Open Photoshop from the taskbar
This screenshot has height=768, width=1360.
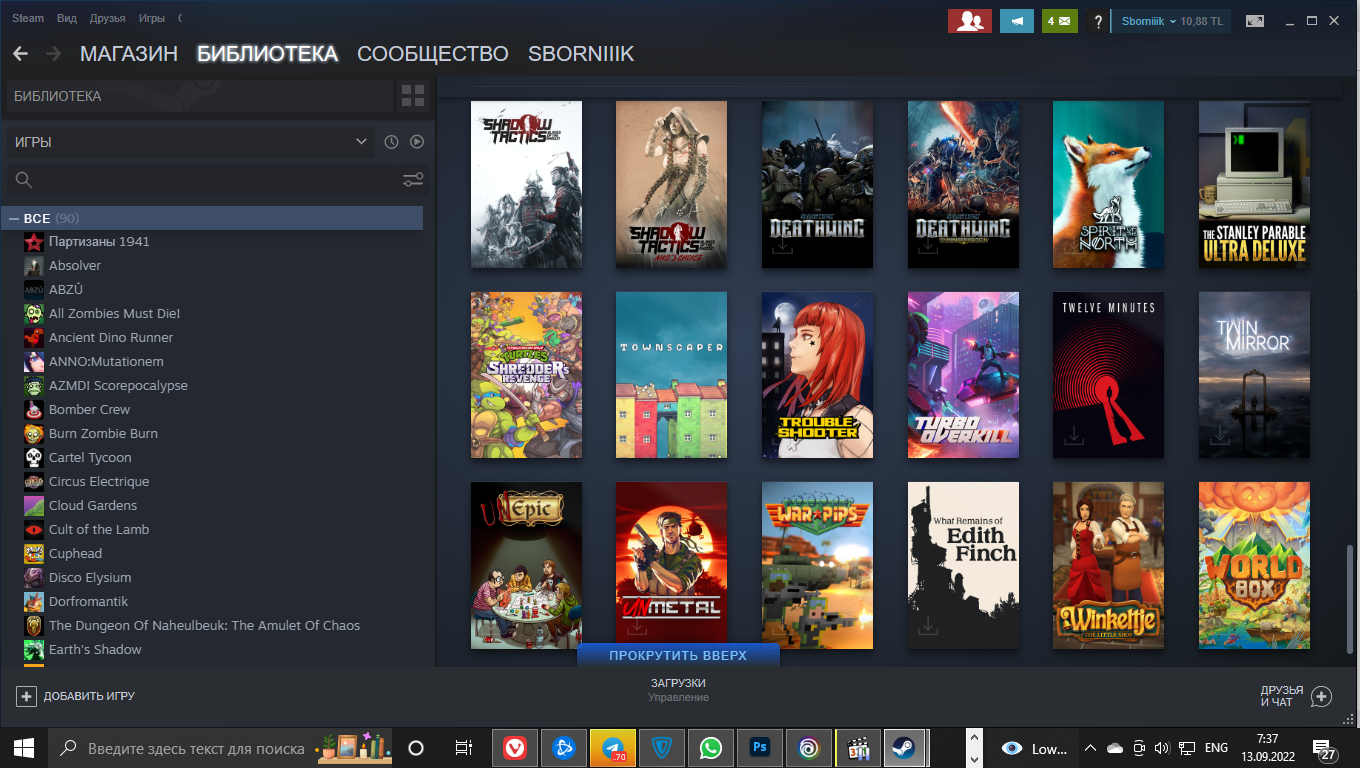760,748
